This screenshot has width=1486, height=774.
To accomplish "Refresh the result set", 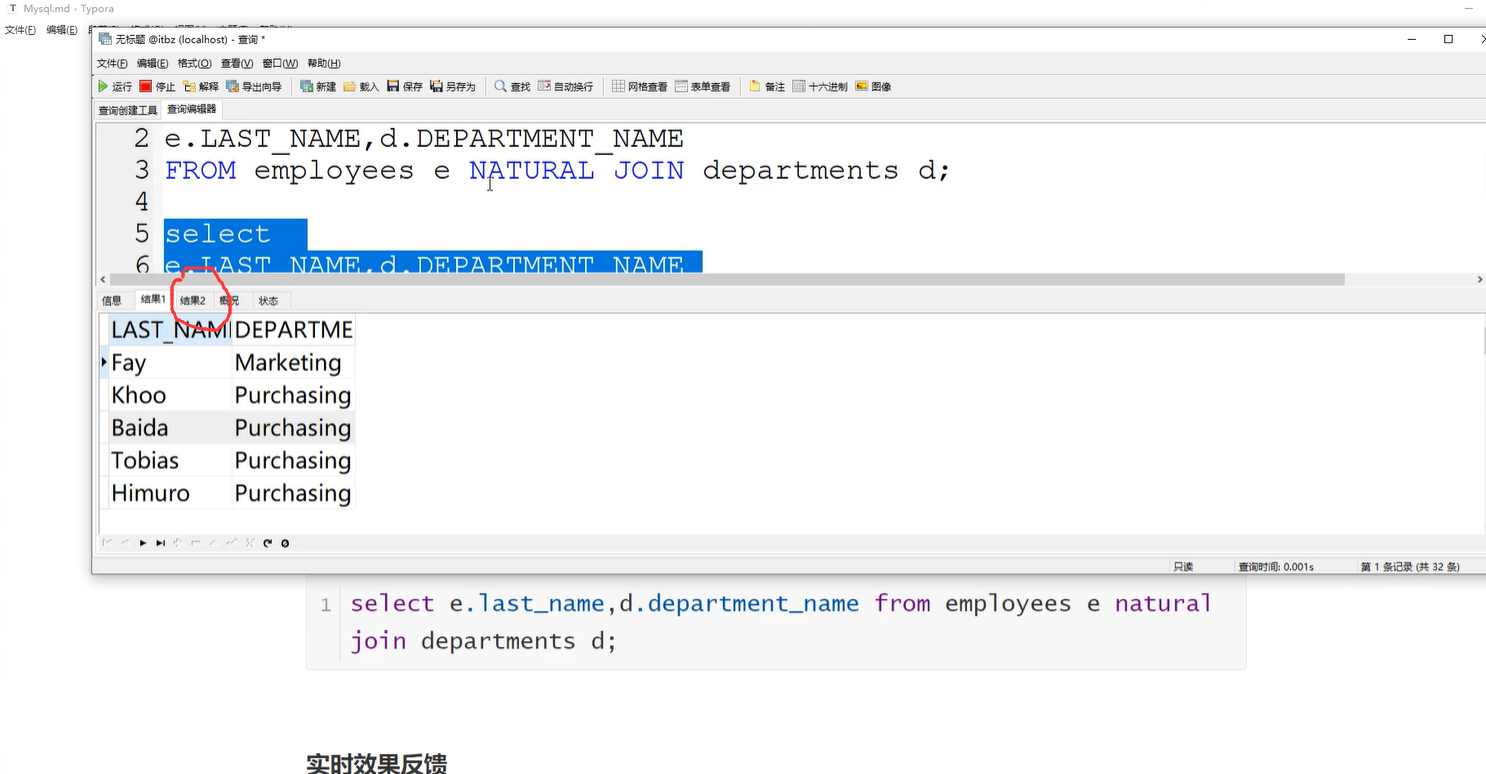I will [x=268, y=543].
